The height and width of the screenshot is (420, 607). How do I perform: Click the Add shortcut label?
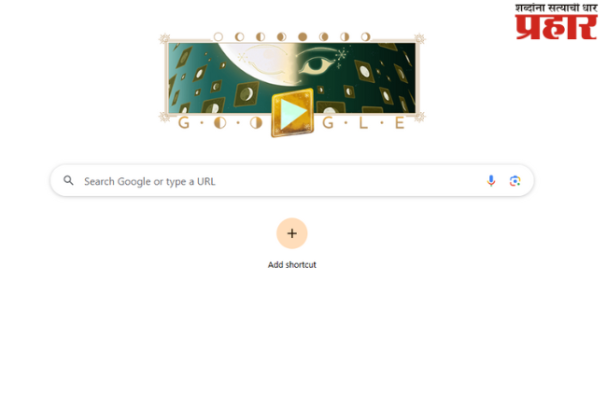pyautogui.click(x=292, y=265)
